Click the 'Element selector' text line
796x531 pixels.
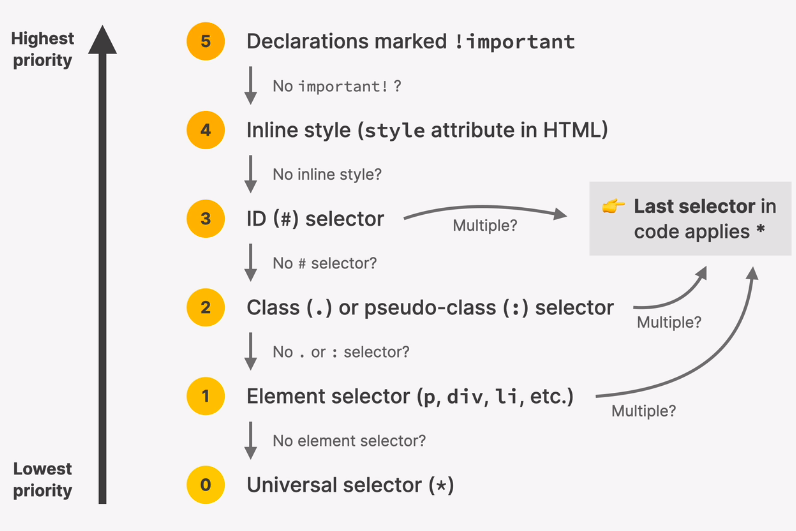pyautogui.click(x=410, y=396)
